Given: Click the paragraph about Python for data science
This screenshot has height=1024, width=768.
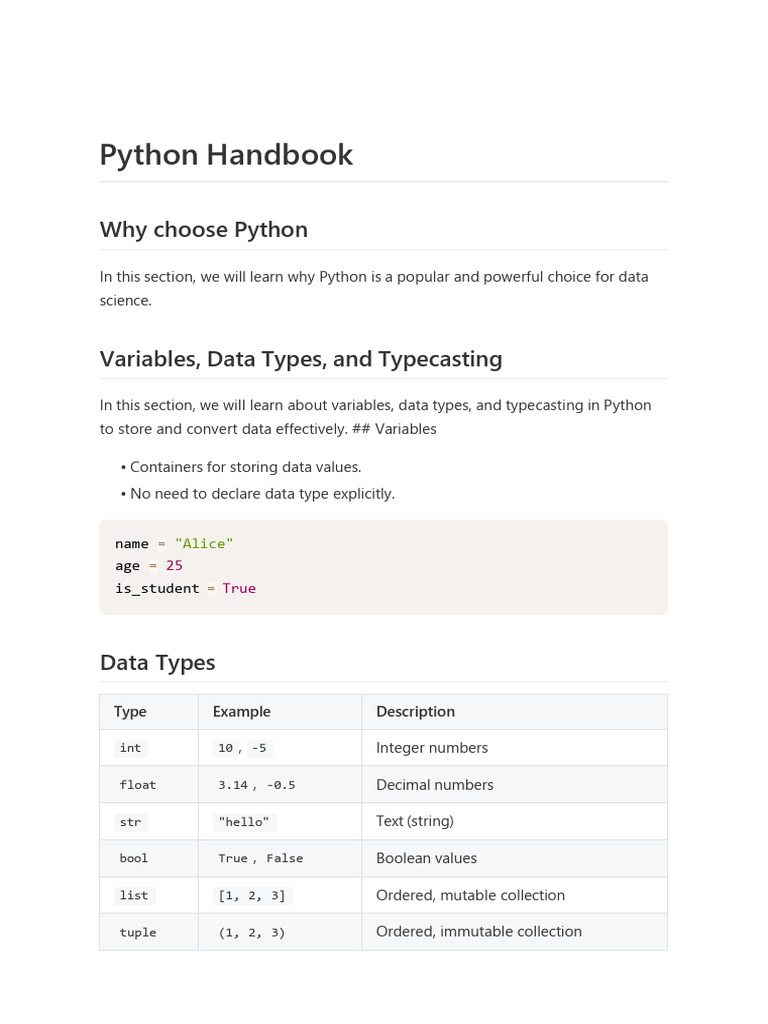Looking at the screenshot, I should click(374, 289).
